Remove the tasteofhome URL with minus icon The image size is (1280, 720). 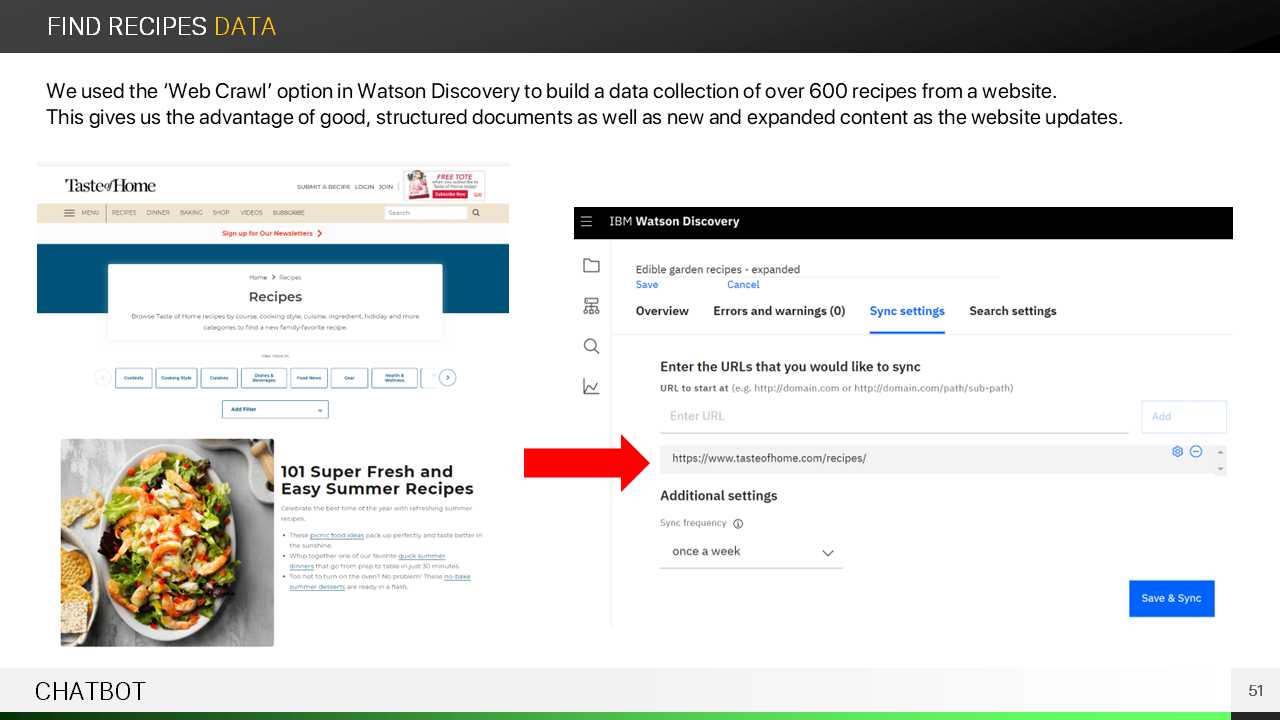[x=1196, y=452]
